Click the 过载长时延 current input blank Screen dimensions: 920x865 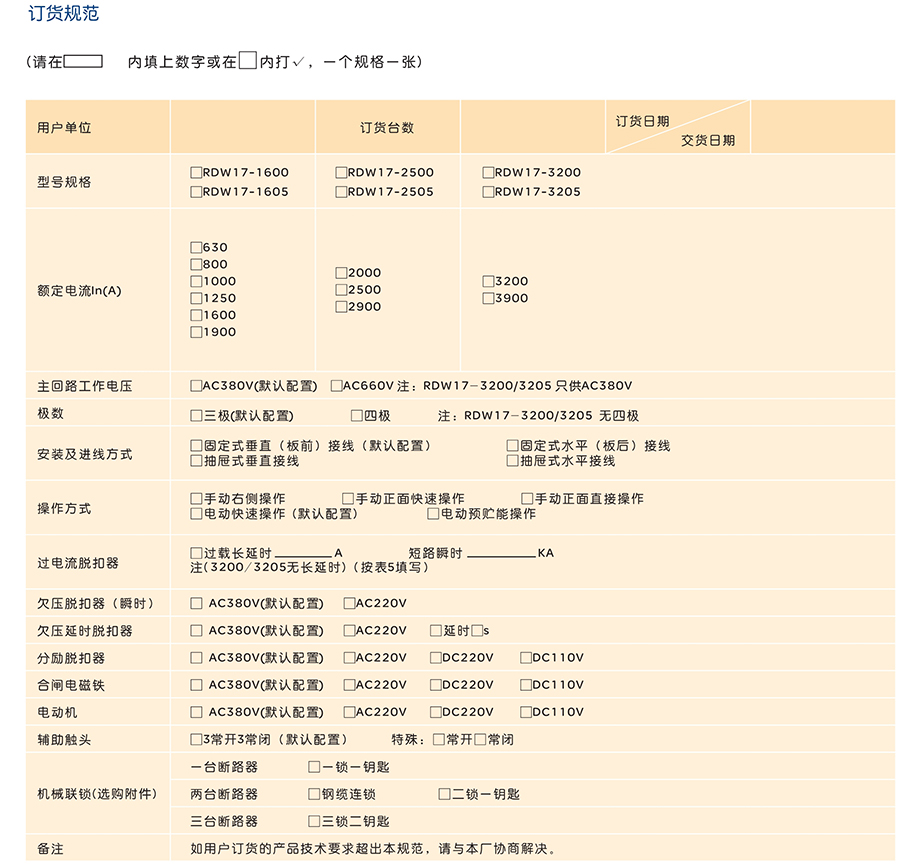click(302, 553)
